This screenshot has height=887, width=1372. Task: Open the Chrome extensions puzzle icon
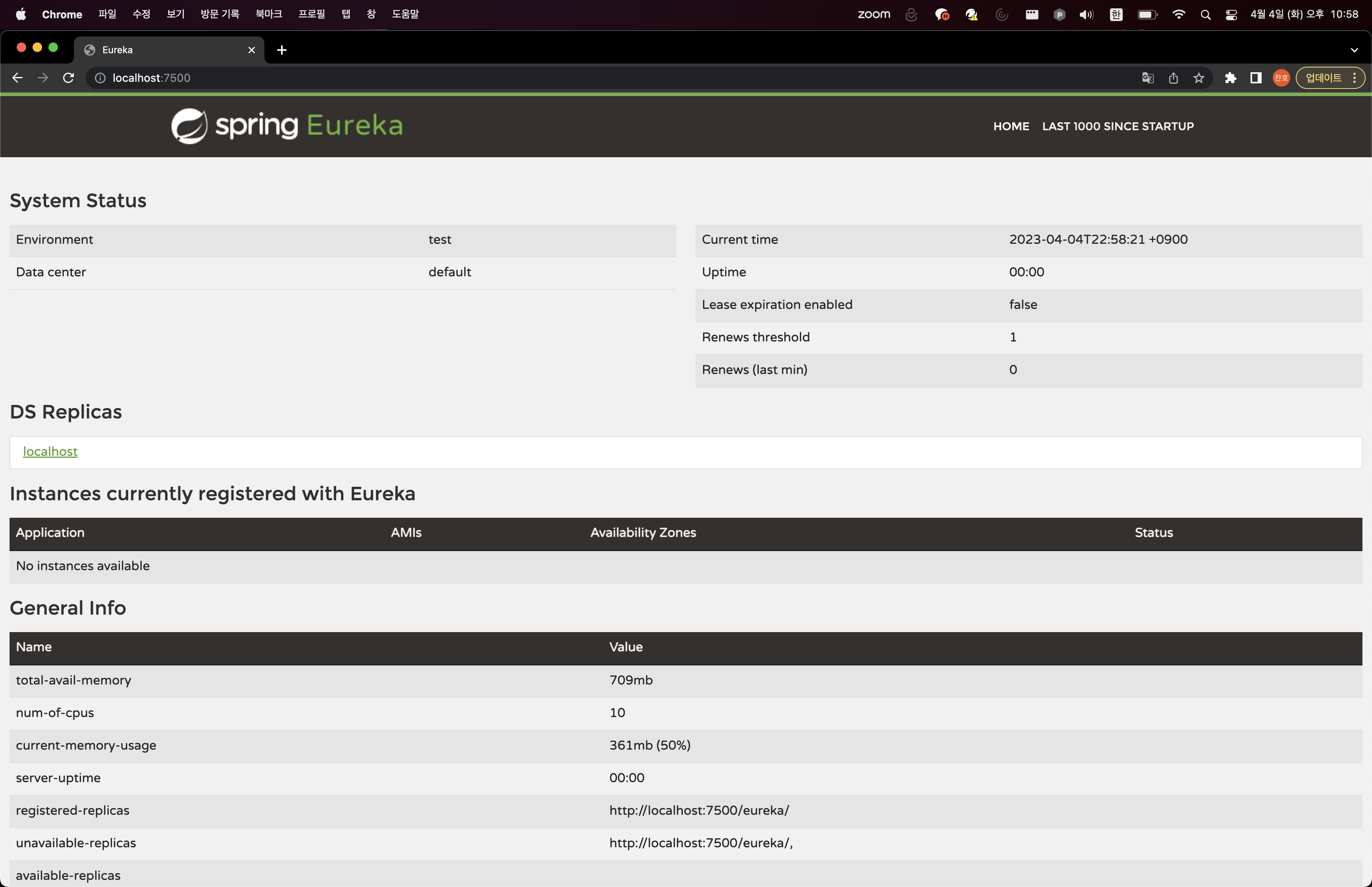1230,78
